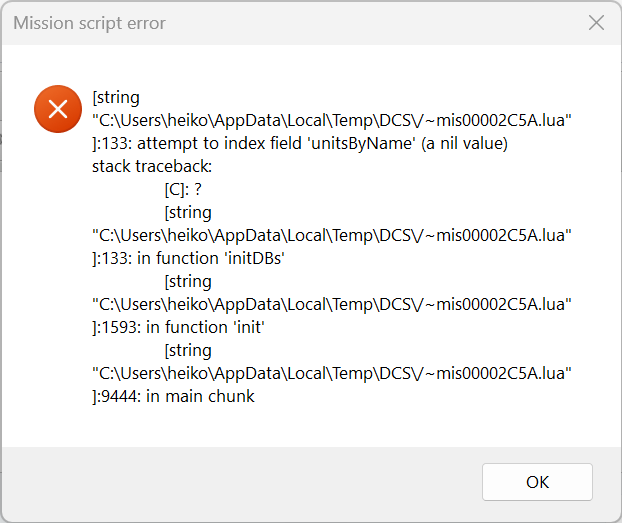Close the Mission script error dialog

tap(596, 23)
